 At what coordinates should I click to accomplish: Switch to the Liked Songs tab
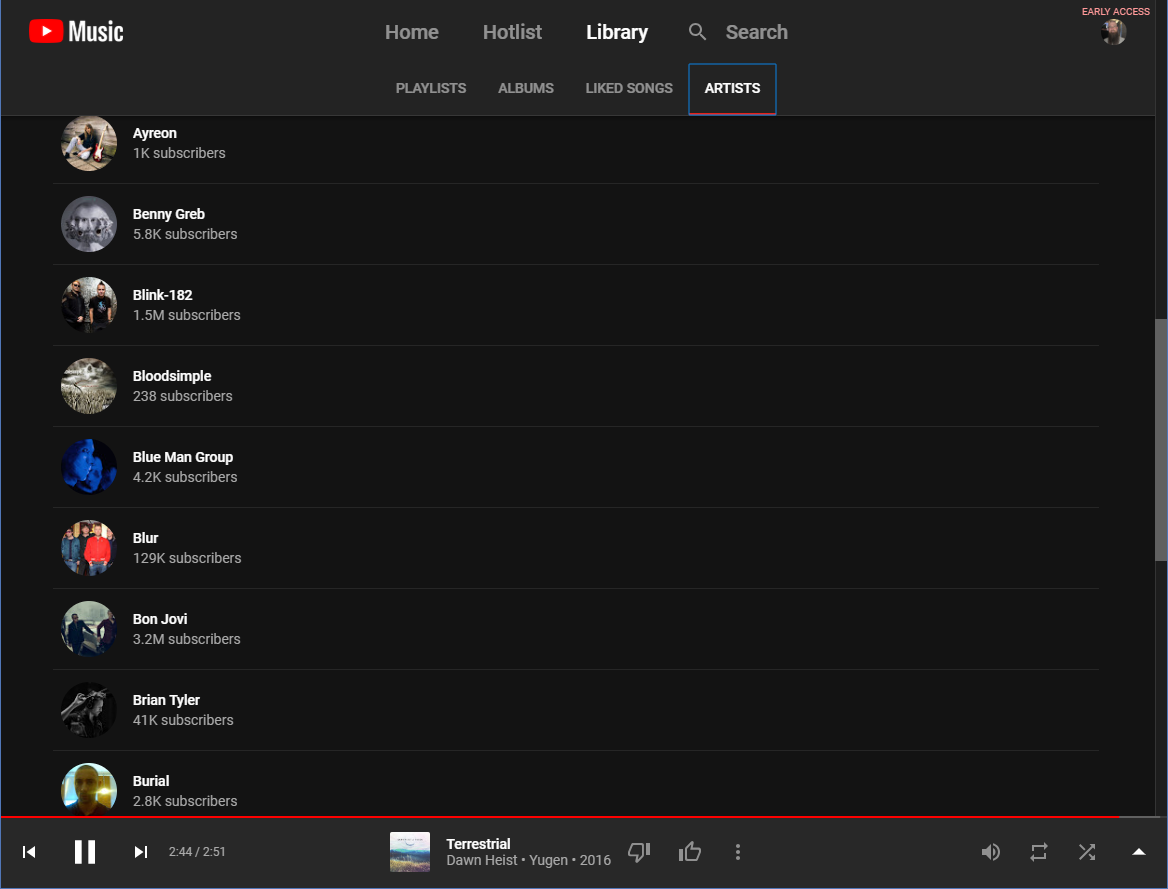pos(629,88)
